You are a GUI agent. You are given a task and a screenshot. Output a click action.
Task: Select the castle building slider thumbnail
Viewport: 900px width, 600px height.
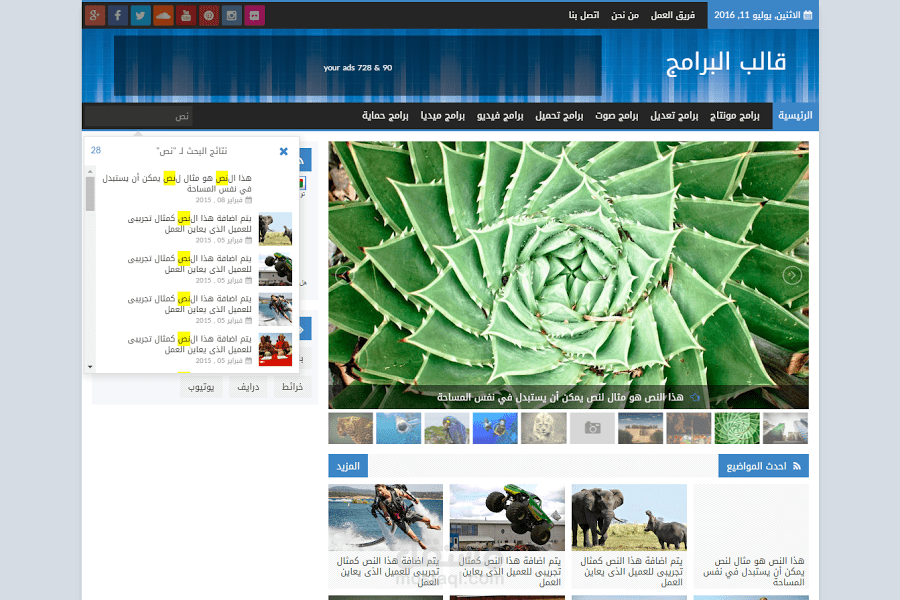(641, 428)
